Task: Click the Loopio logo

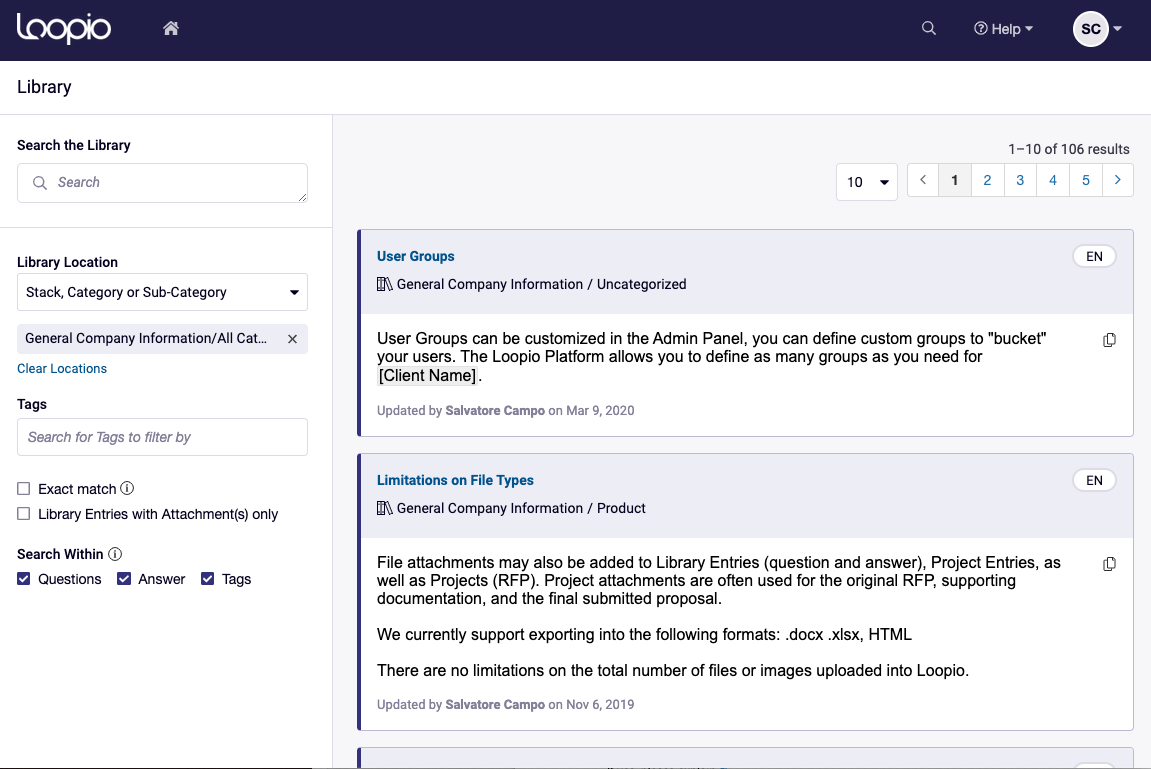Action: pyautogui.click(x=64, y=29)
